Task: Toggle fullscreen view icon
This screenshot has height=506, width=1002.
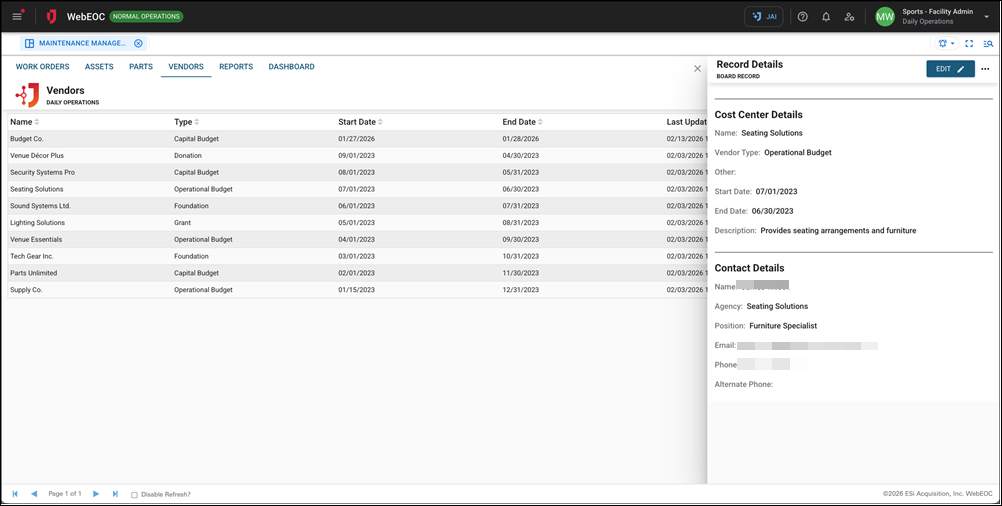Action: click(969, 44)
